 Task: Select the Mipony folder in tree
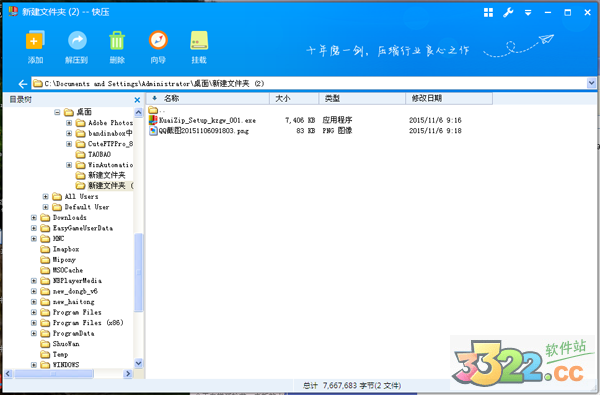point(58,260)
